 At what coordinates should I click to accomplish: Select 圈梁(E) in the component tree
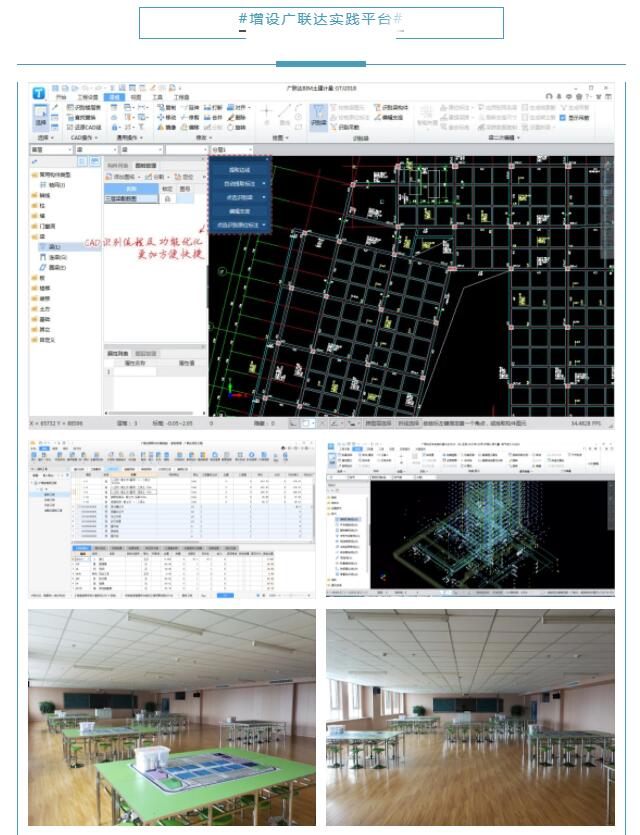point(53,267)
